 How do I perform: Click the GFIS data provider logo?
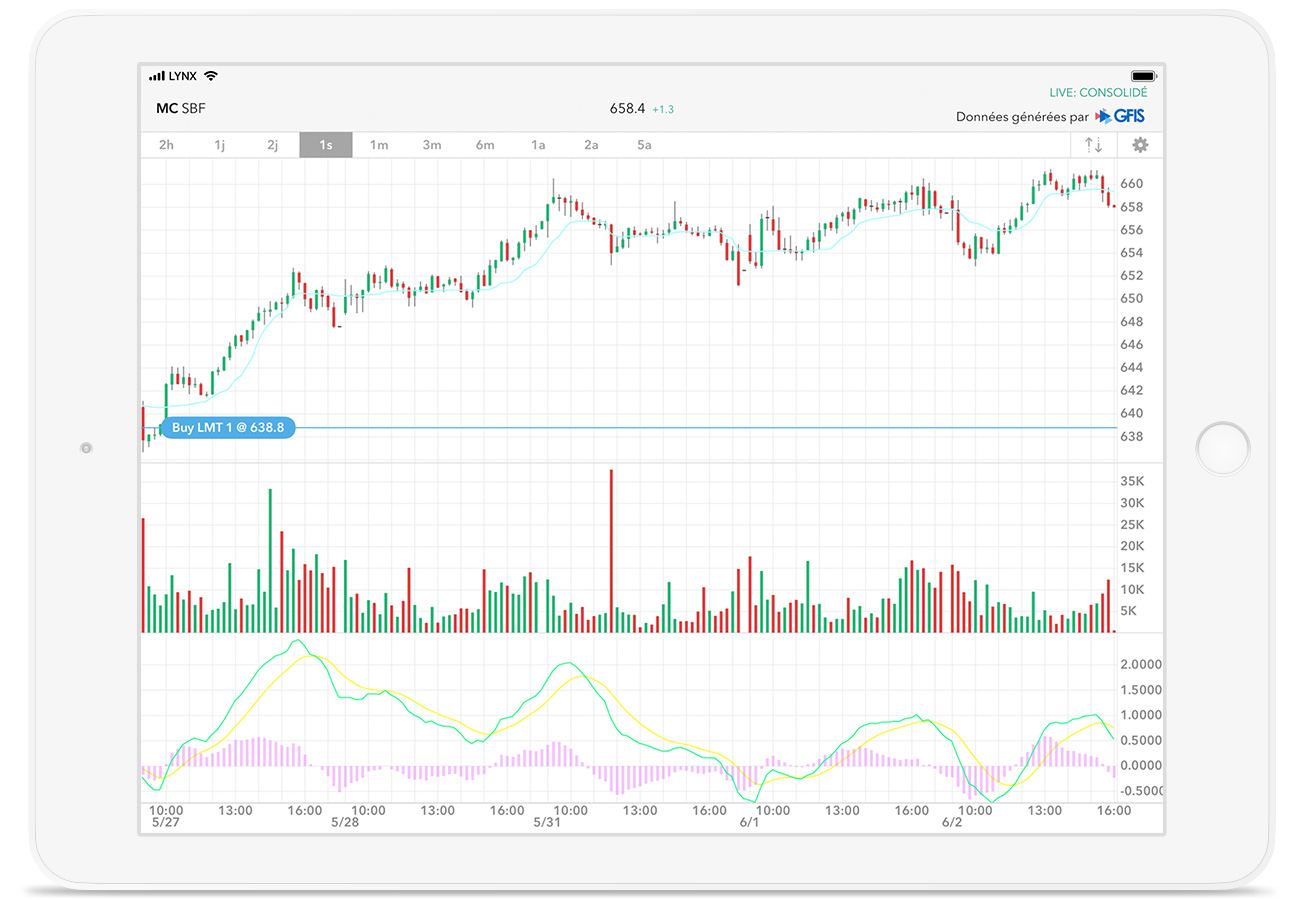1120,116
